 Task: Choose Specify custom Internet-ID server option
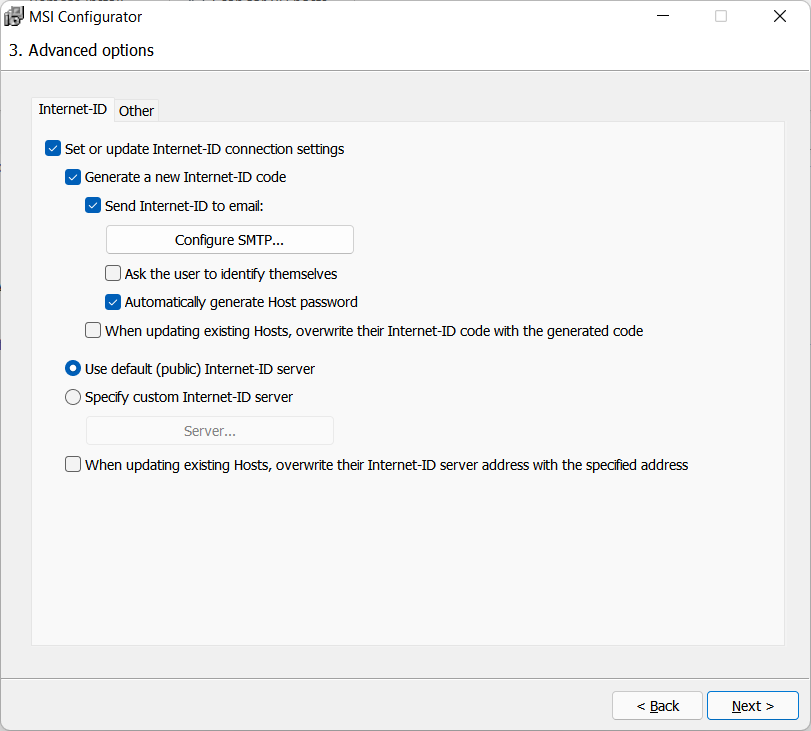(x=73, y=397)
